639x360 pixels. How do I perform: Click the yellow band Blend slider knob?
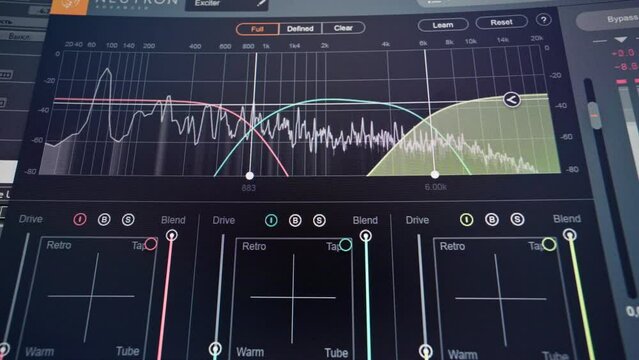tap(570, 235)
